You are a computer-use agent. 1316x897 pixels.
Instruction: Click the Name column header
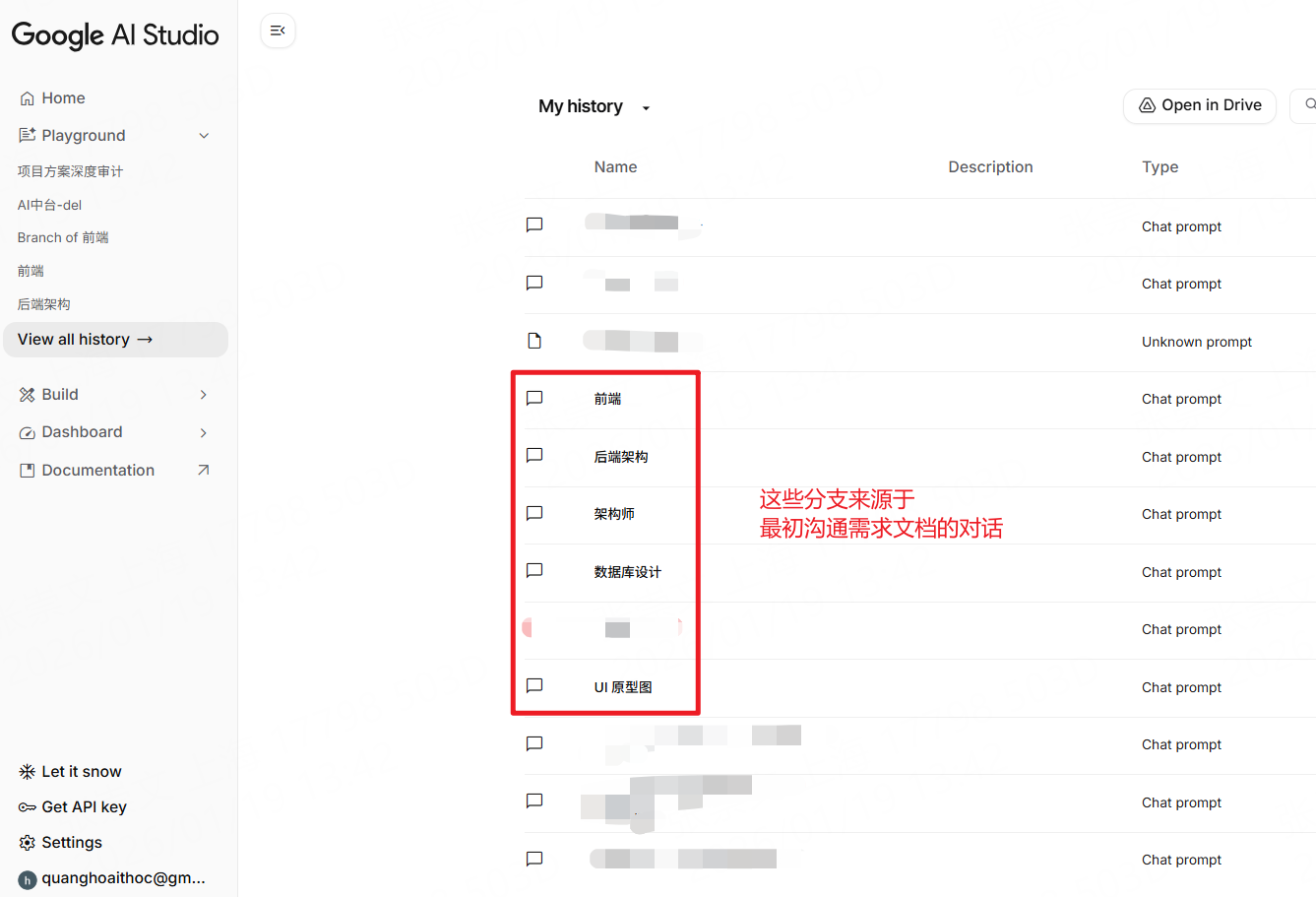tap(615, 167)
